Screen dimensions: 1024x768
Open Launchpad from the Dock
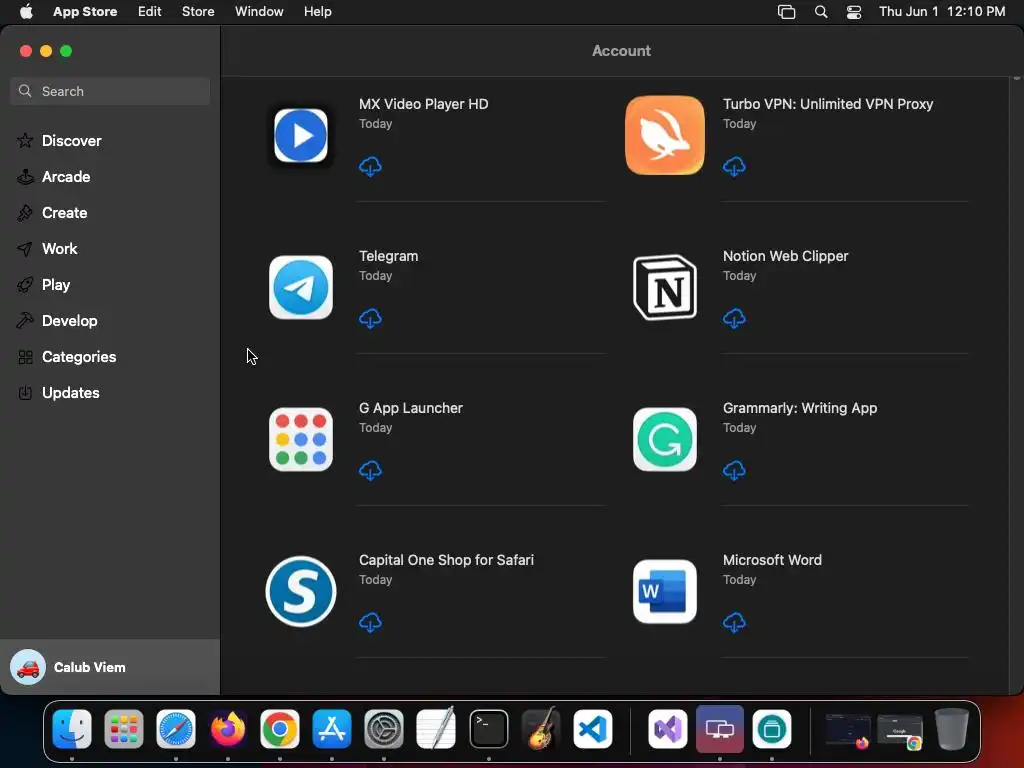[x=123, y=729]
